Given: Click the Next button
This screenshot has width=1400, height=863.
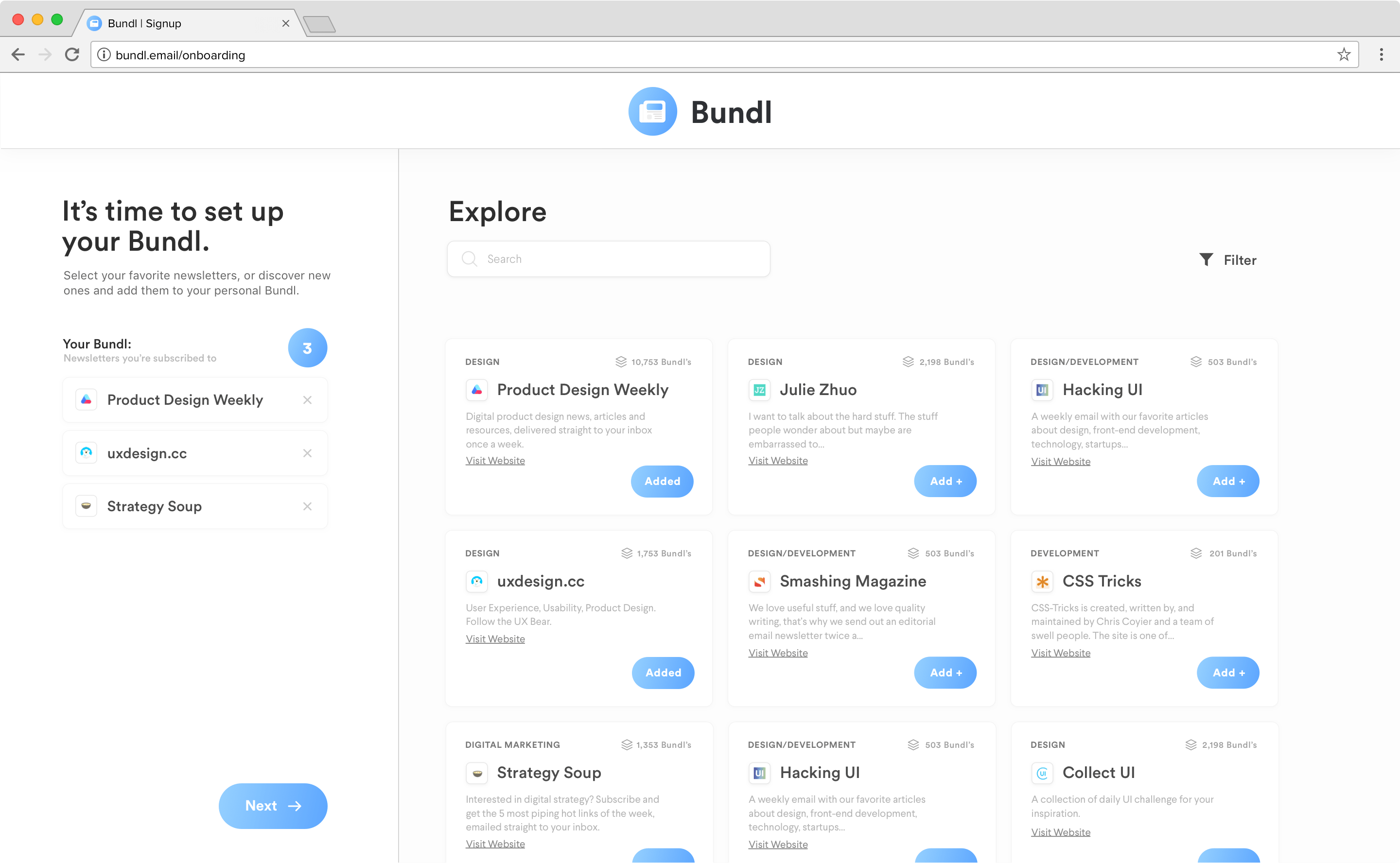Looking at the screenshot, I should 273,806.
